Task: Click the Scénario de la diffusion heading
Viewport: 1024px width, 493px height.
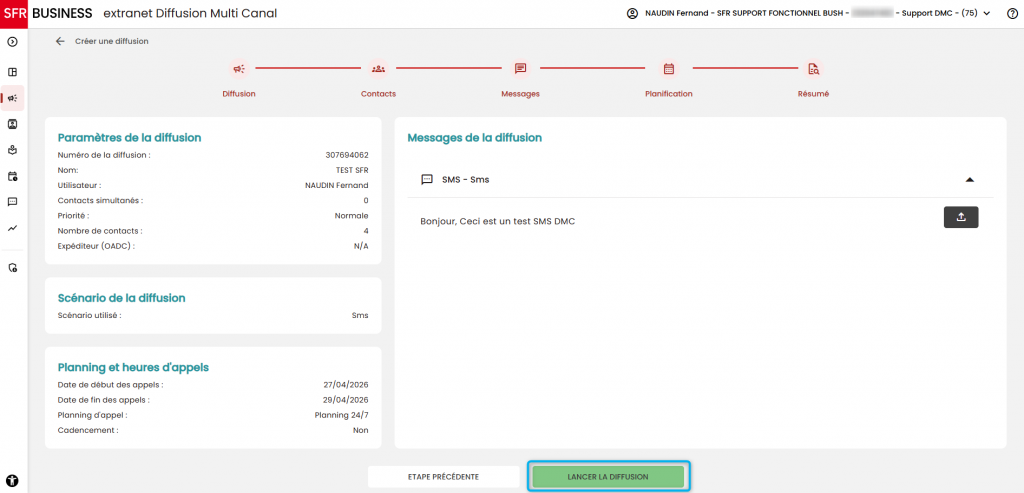Action: (121, 298)
